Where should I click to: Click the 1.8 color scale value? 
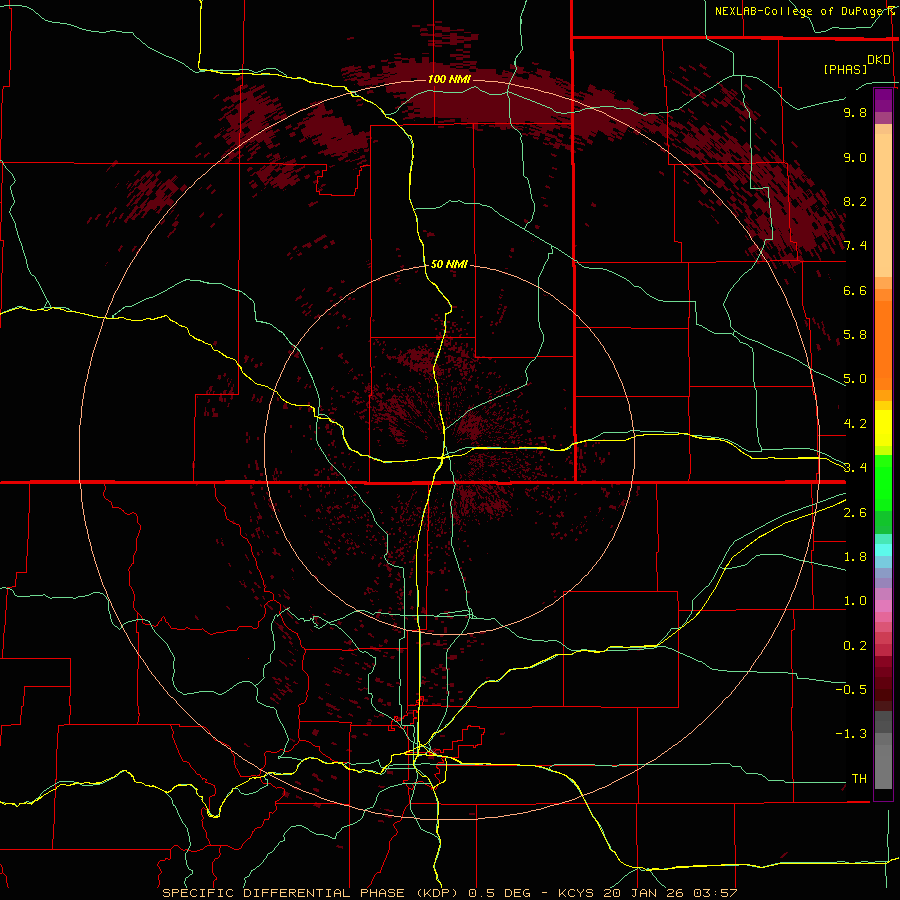855,557
